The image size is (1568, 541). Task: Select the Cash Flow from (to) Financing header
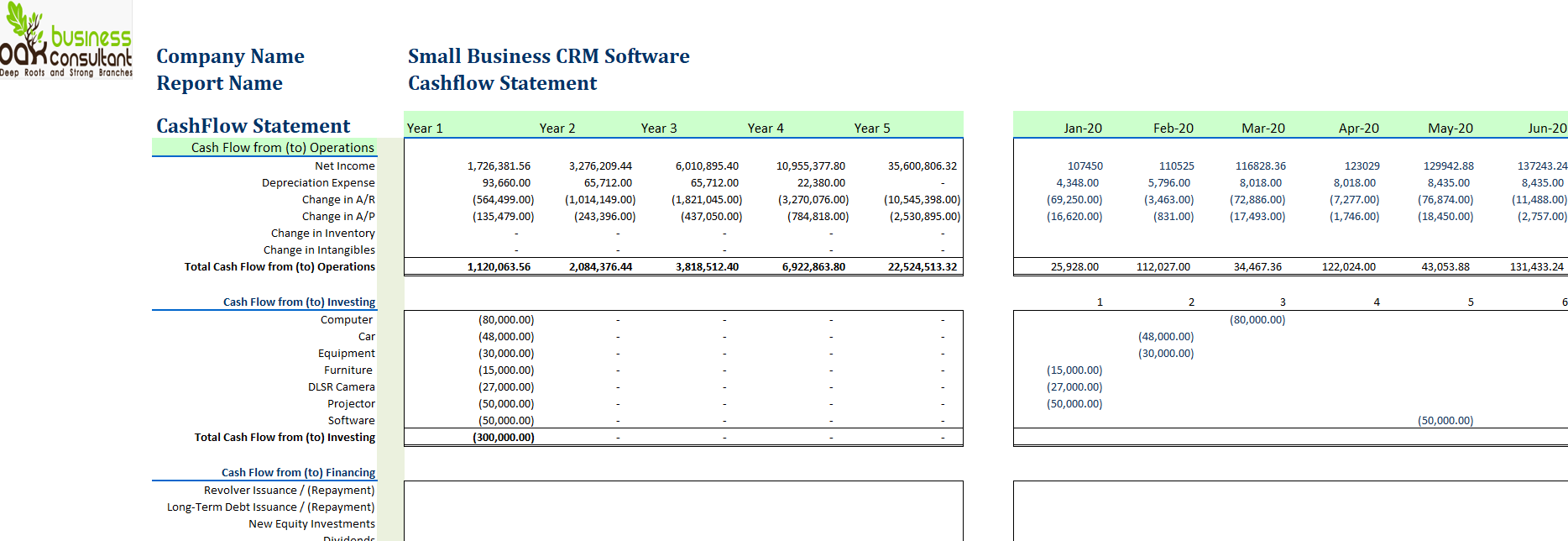298,473
